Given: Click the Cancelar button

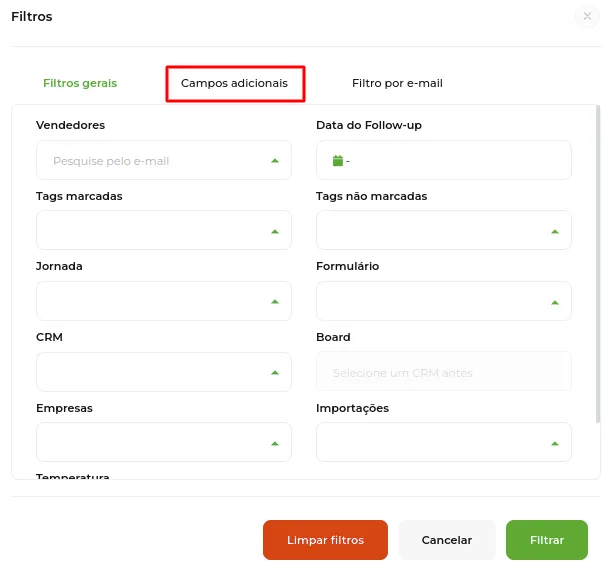Looking at the screenshot, I should [x=447, y=540].
